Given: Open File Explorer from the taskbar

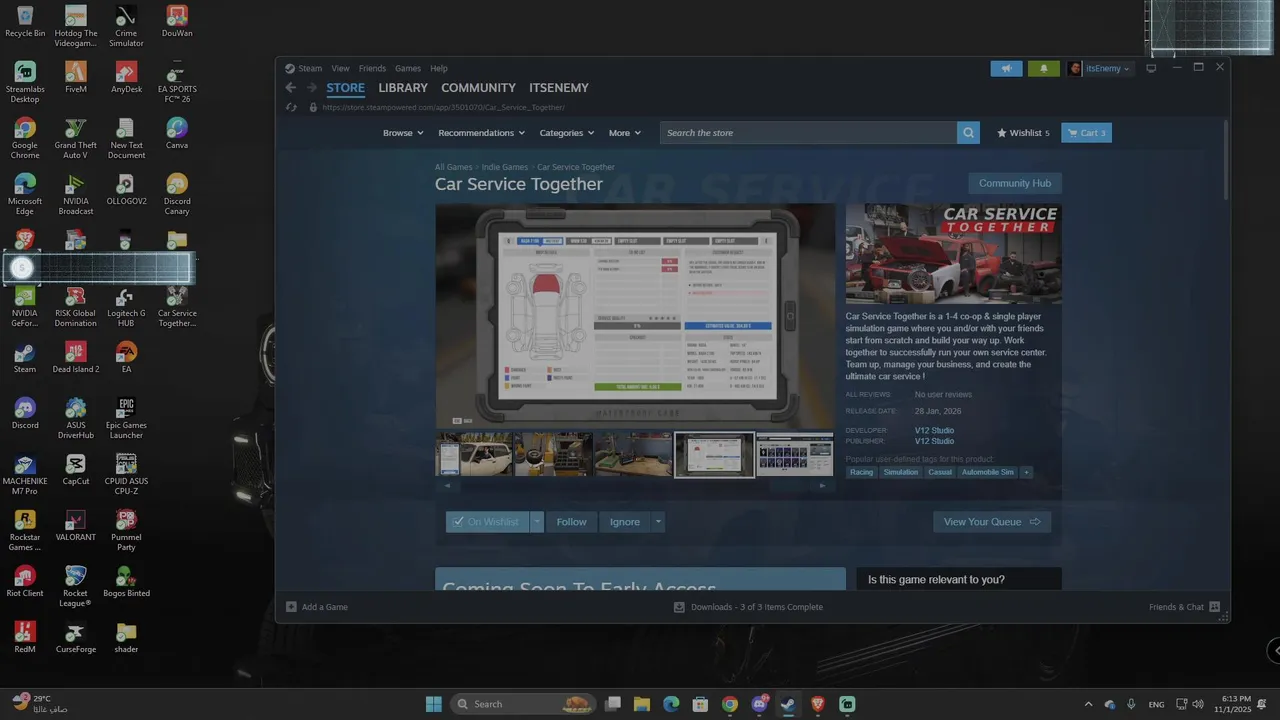Looking at the screenshot, I should pyautogui.click(x=642, y=704).
